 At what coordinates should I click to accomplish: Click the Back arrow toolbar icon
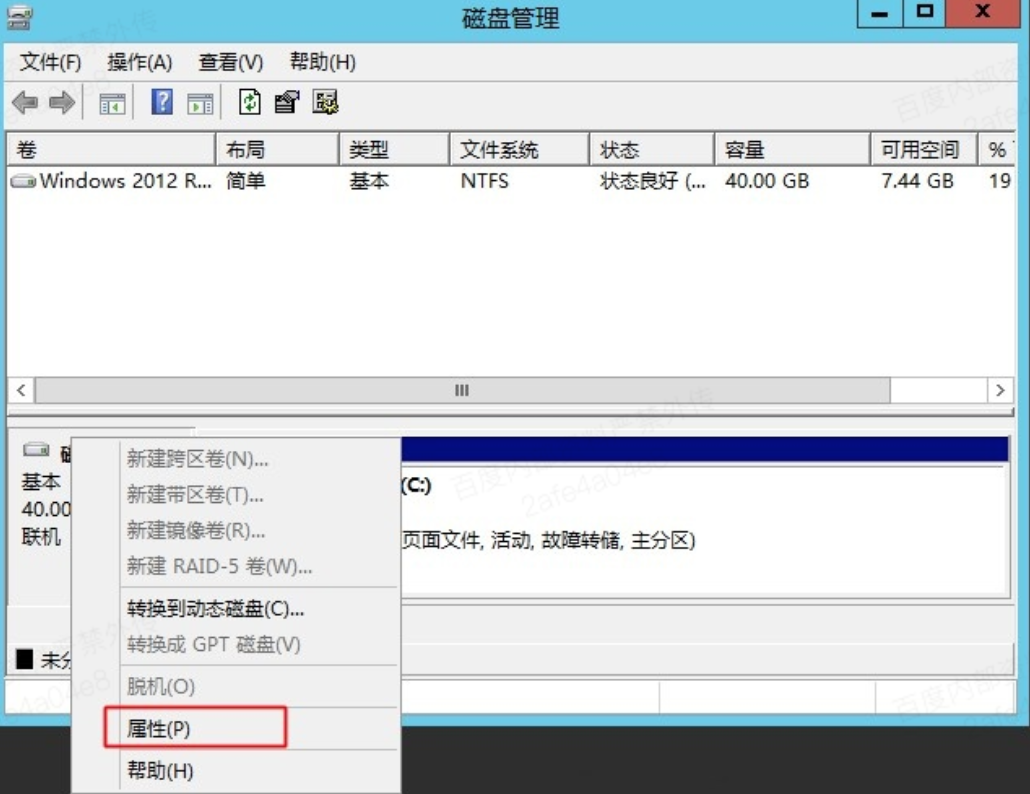pos(24,103)
